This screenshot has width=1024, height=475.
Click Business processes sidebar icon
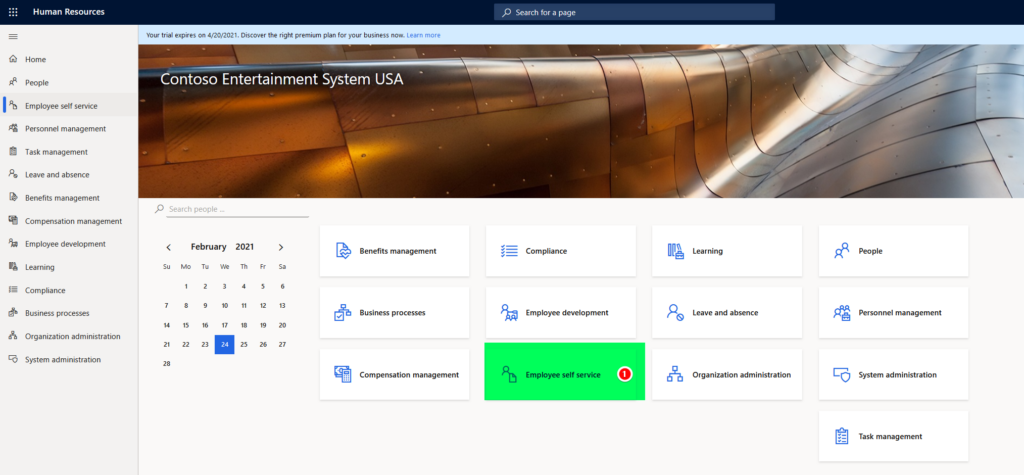12,313
